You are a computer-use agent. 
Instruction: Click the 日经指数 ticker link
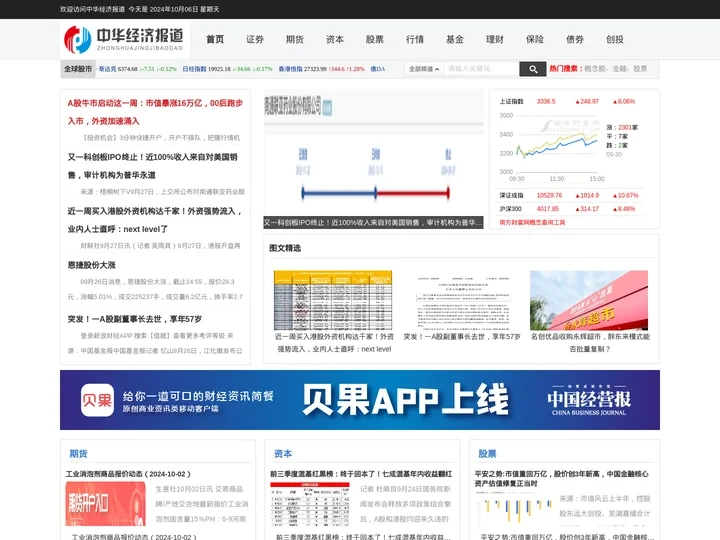(194, 69)
